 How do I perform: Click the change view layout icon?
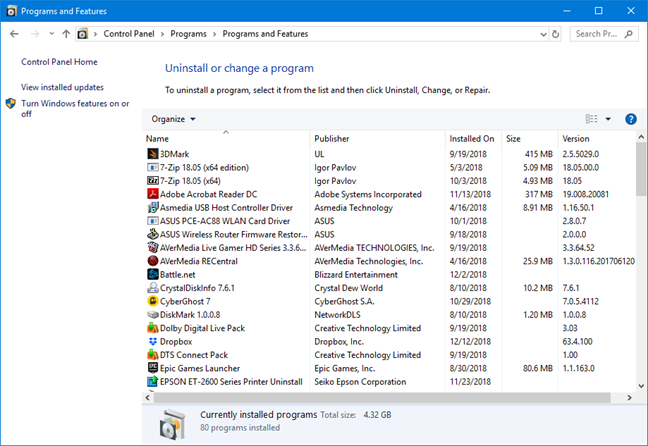[591, 119]
